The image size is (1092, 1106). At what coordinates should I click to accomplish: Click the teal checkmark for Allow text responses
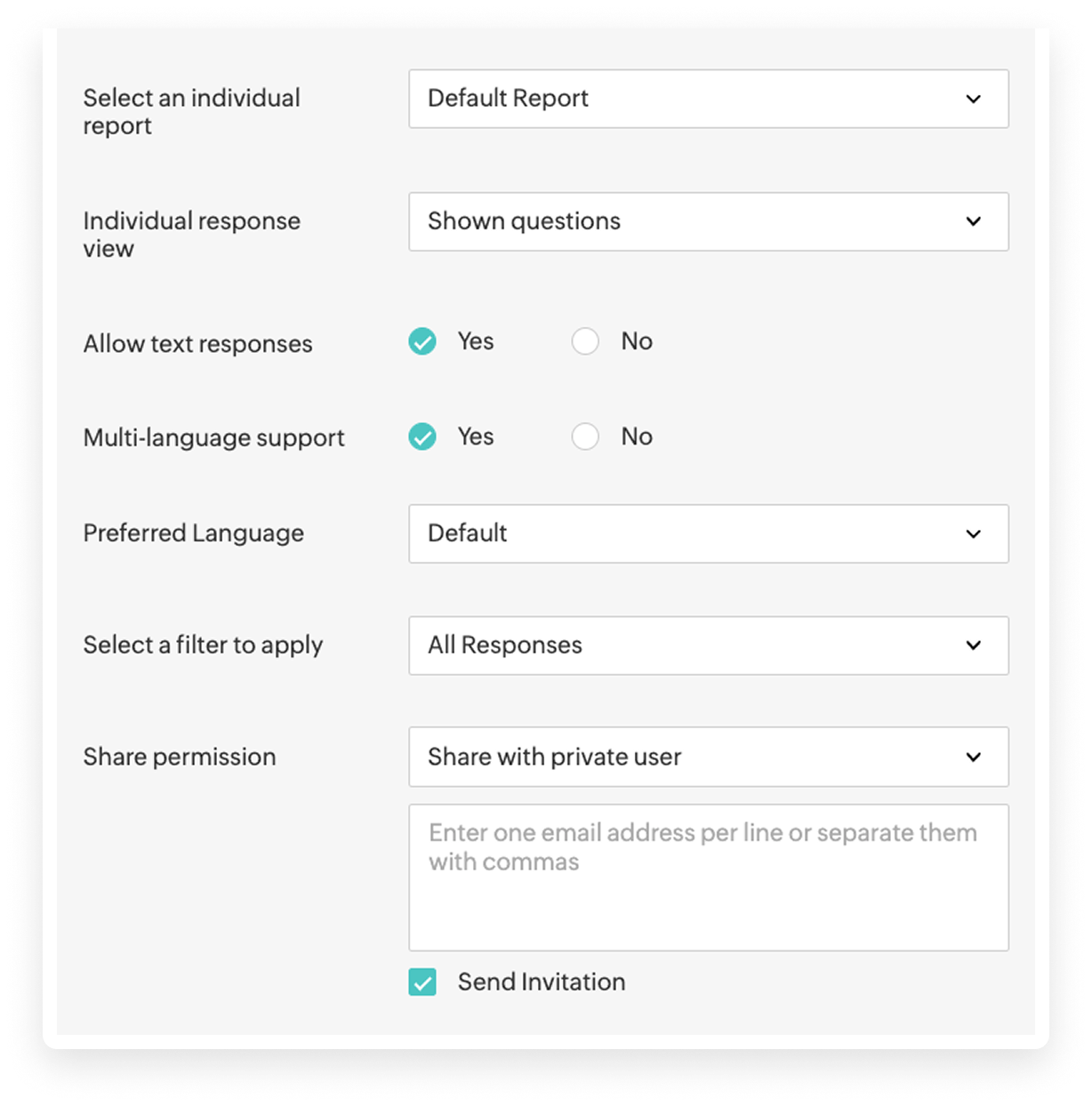[x=422, y=341]
